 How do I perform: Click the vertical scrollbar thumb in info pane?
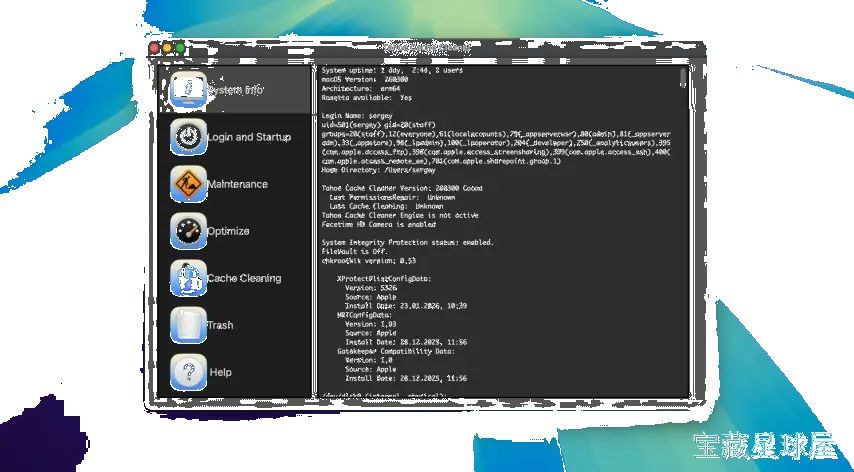pos(684,78)
